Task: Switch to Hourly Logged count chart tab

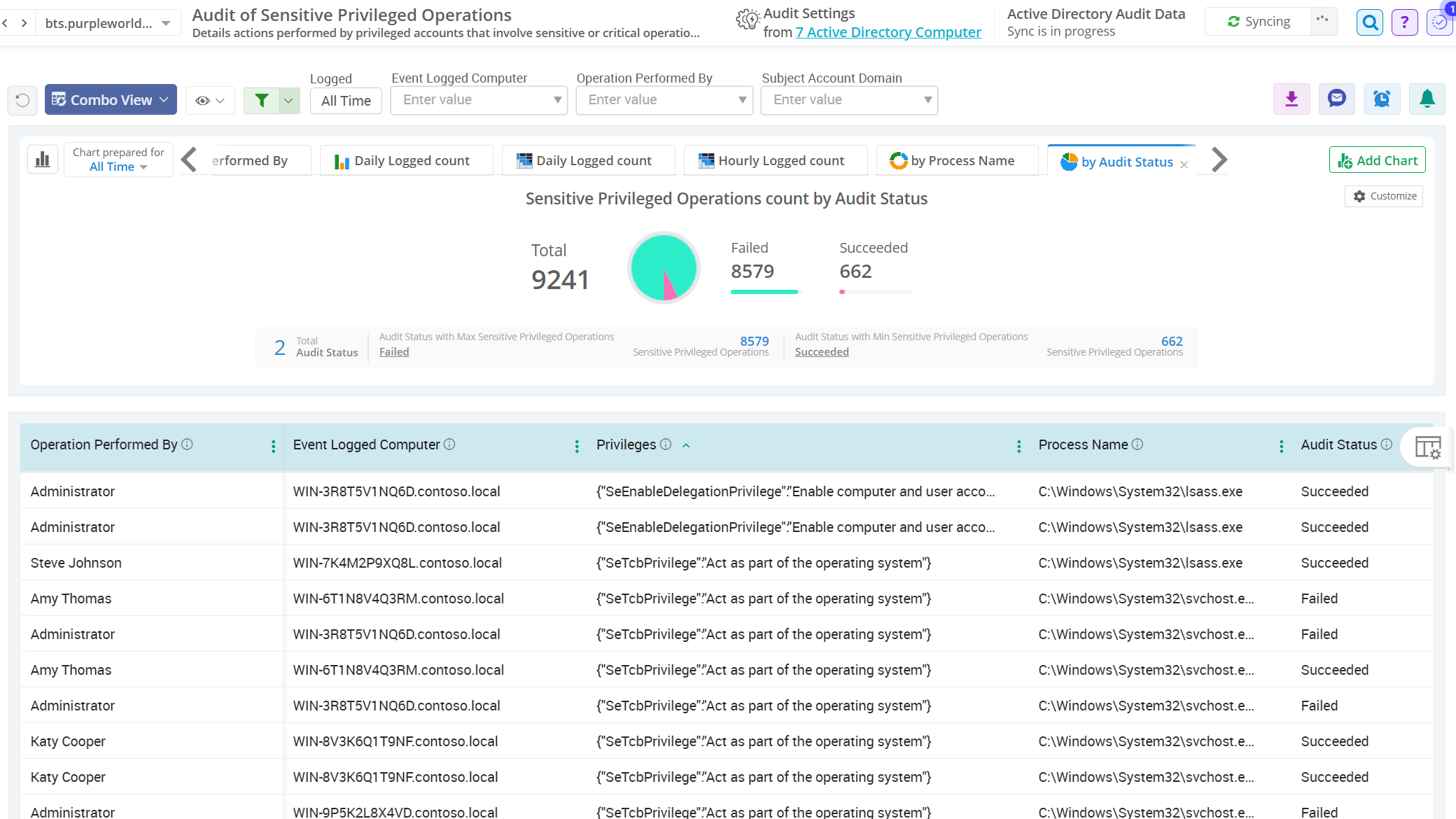Action: click(x=775, y=160)
